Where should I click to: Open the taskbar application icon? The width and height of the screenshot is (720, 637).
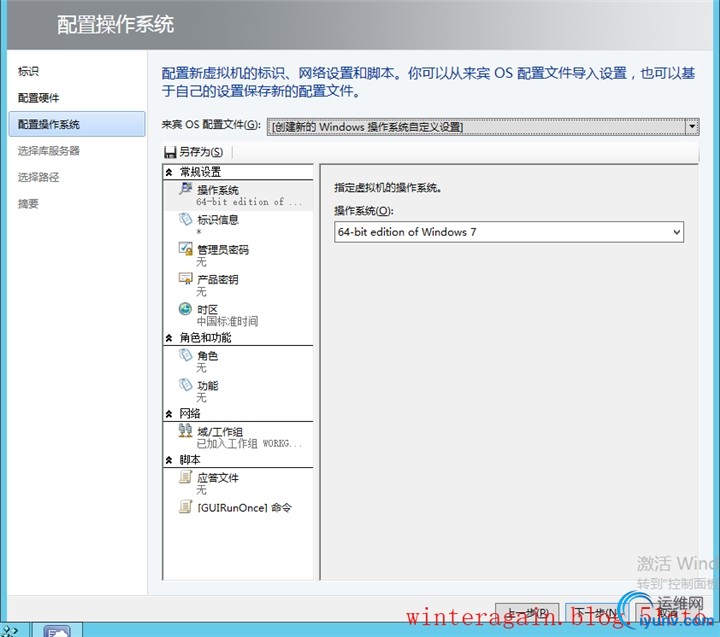click(57, 631)
